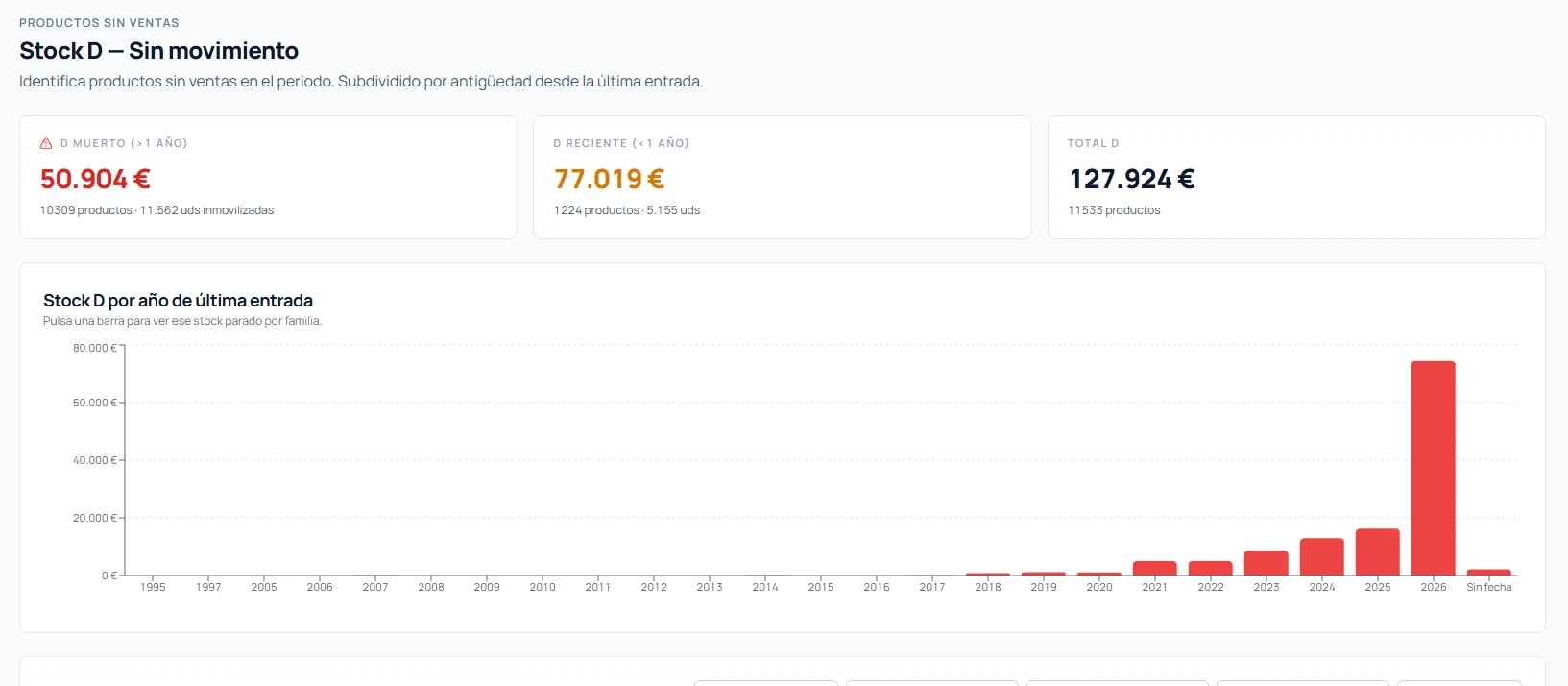Click '1224 productos · 5.155 uds' text

point(627,210)
